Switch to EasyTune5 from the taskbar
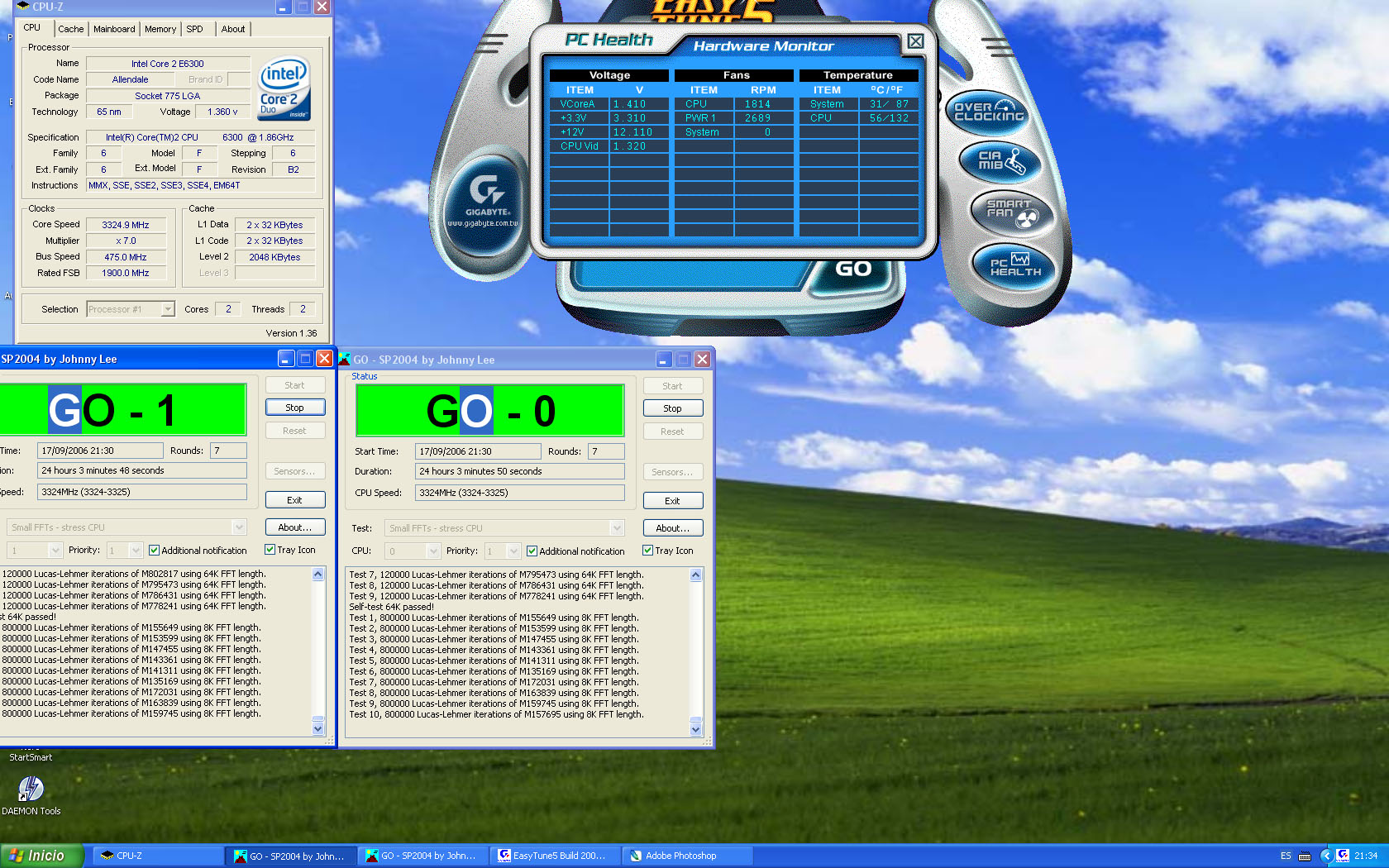The width and height of the screenshot is (1389, 868). click(x=554, y=856)
